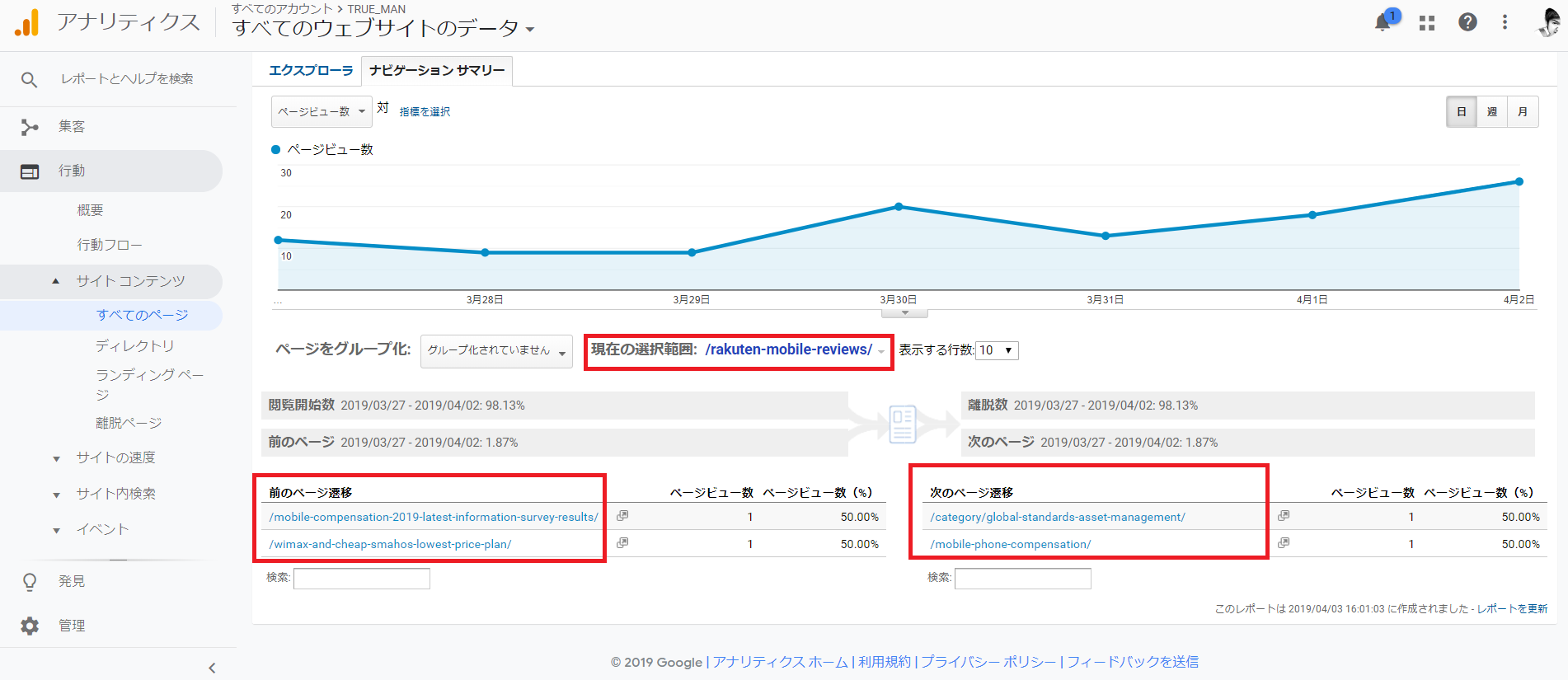Select the 月 monthly graph interval
Viewport: 1568px width, 680px height.
[1523, 111]
